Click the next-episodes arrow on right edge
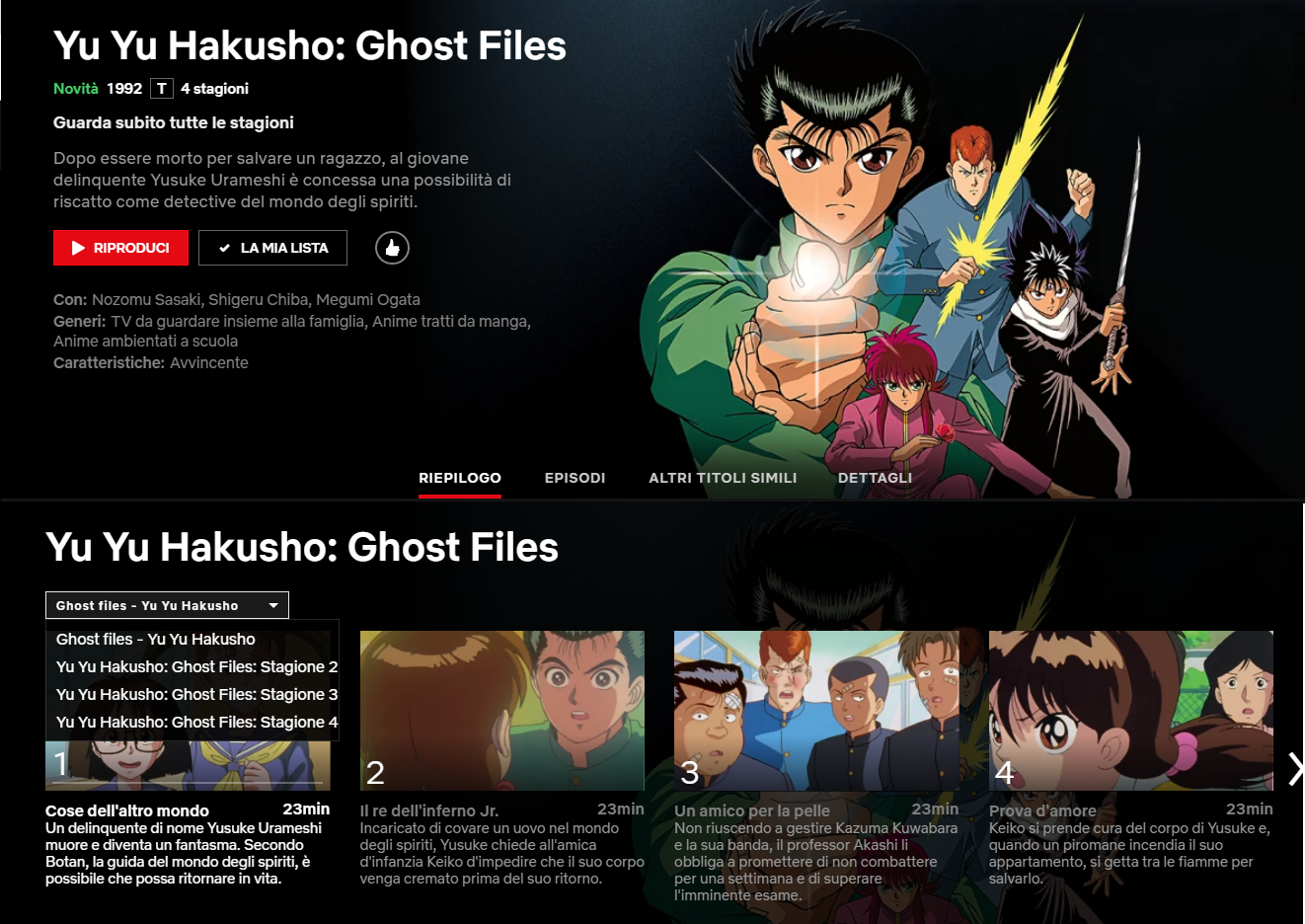Screen dimensions: 1305x924 (1295, 769)
